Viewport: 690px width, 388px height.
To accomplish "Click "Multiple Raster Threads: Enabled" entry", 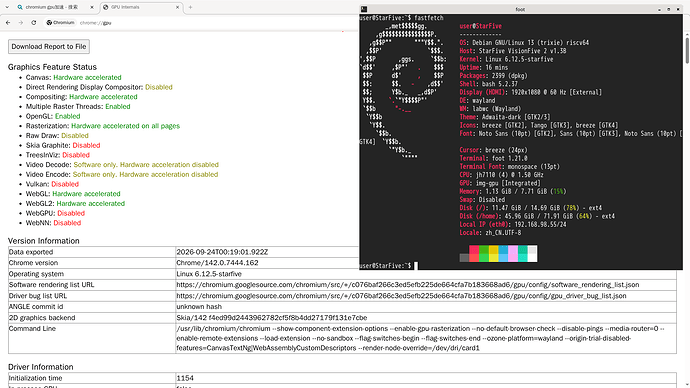I will coord(78,106).
